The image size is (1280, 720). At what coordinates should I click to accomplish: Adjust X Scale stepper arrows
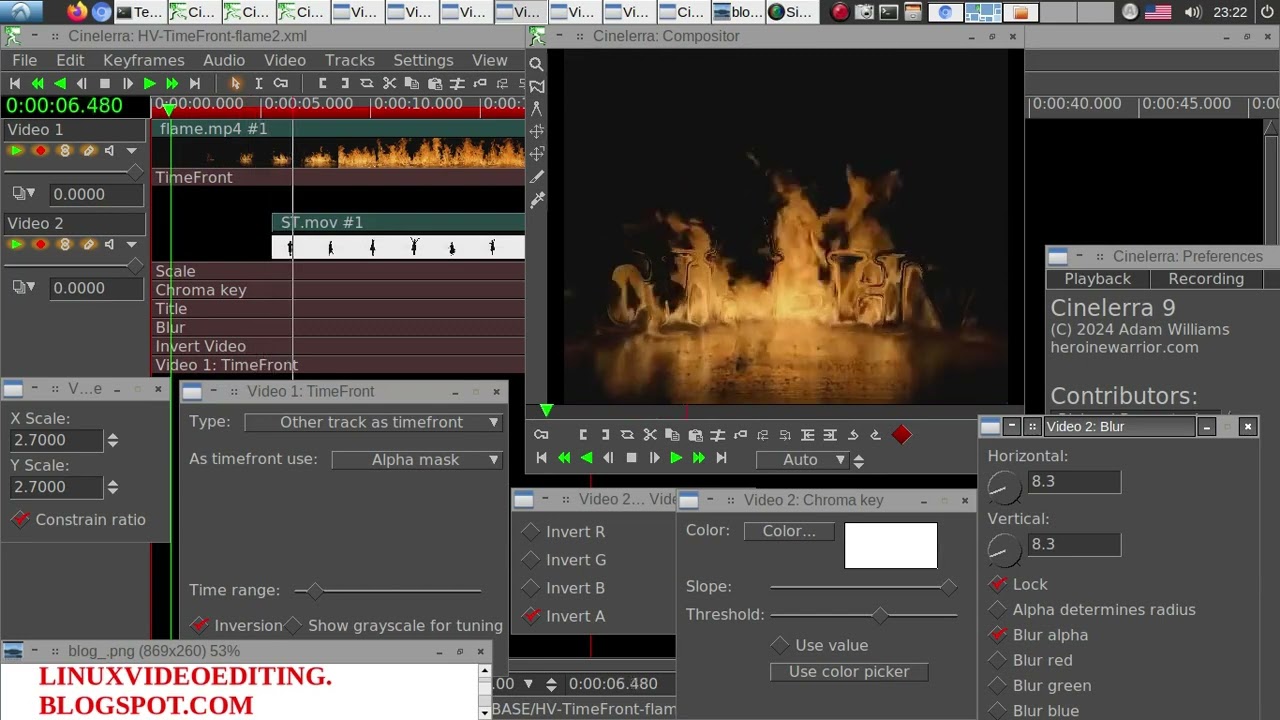coord(113,440)
